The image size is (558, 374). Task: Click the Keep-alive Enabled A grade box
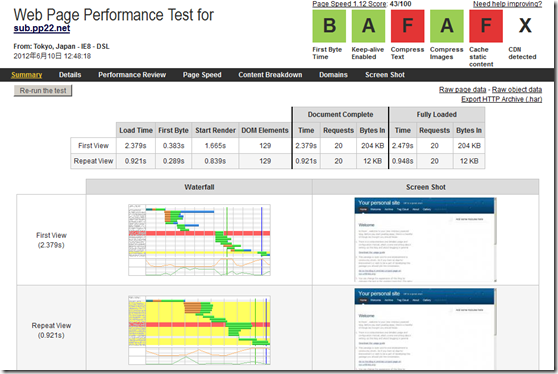click(x=368, y=26)
